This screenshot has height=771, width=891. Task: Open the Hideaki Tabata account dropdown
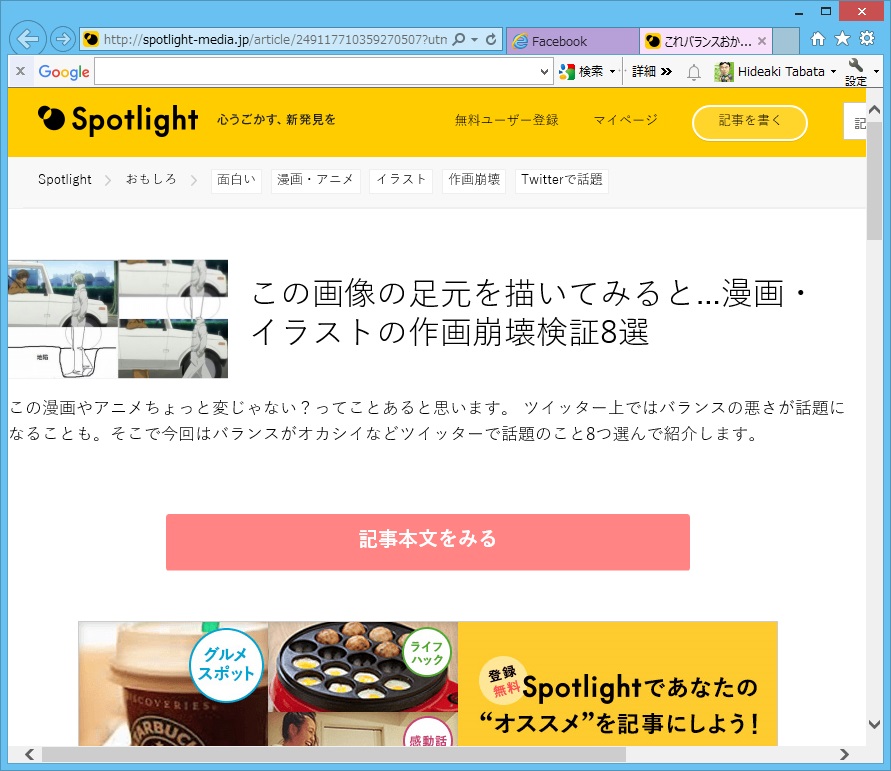tap(834, 72)
